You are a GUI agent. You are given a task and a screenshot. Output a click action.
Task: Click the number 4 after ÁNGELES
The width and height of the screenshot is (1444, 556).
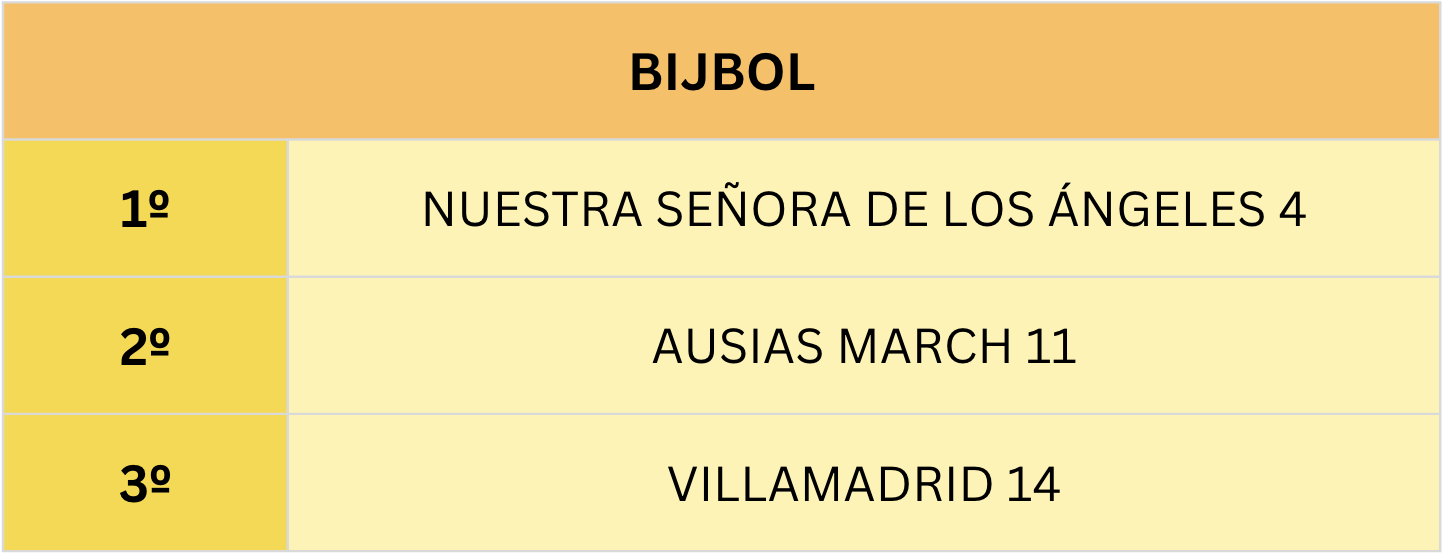click(x=1293, y=210)
